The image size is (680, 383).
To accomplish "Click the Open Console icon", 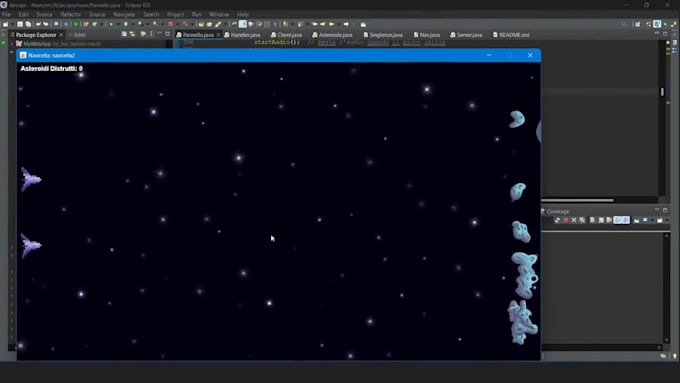I will 660,220.
